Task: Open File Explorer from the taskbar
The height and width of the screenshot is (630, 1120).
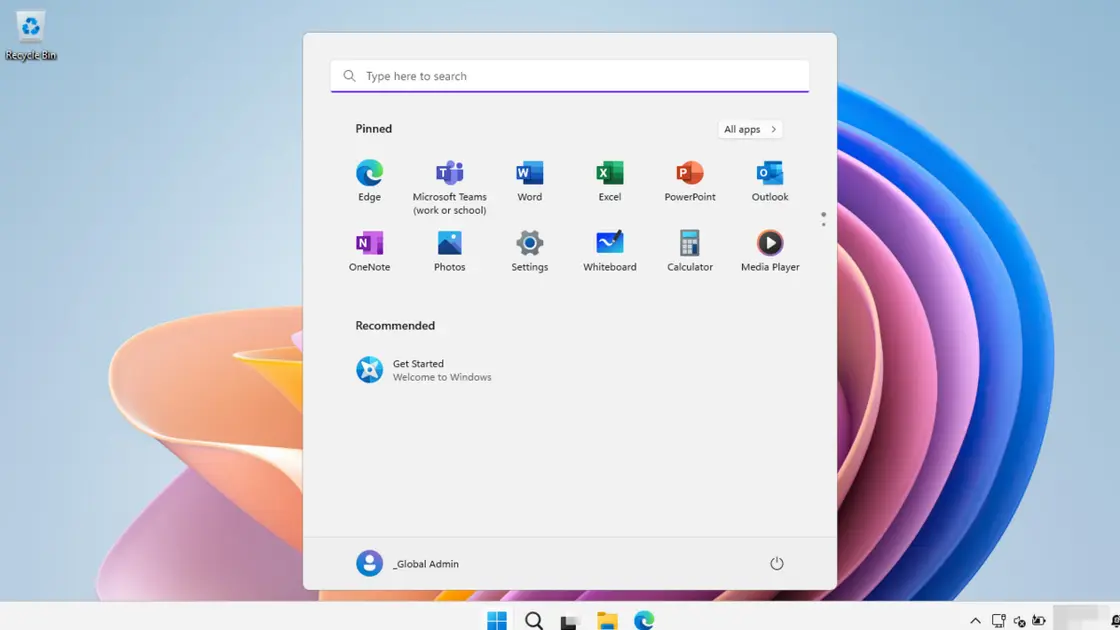Action: click(x=607, y=621)
